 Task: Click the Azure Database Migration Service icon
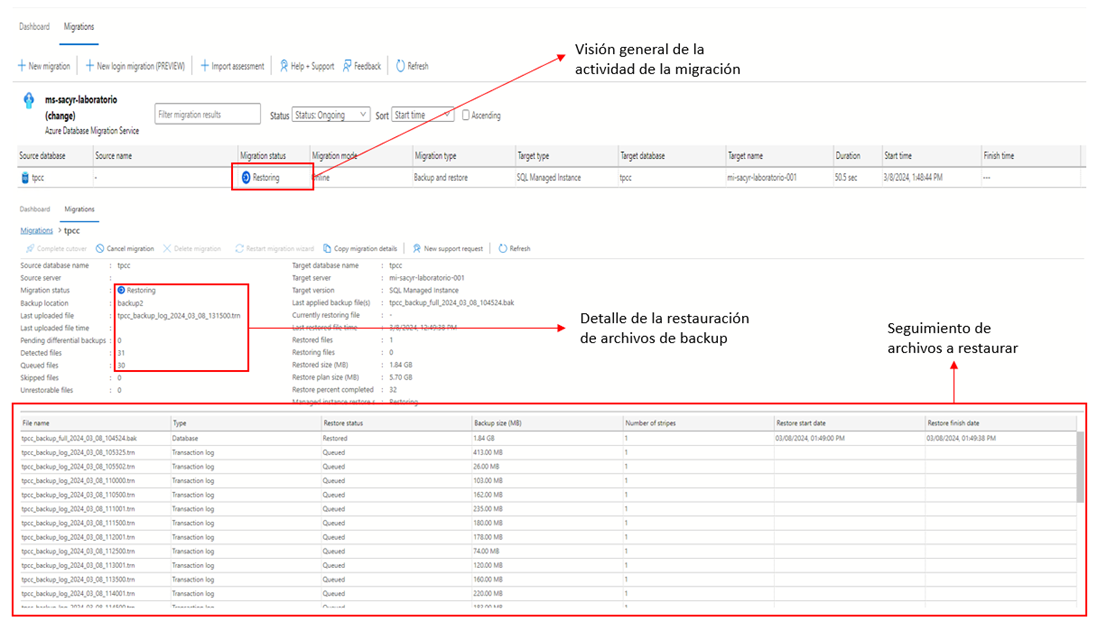[29, 100]
